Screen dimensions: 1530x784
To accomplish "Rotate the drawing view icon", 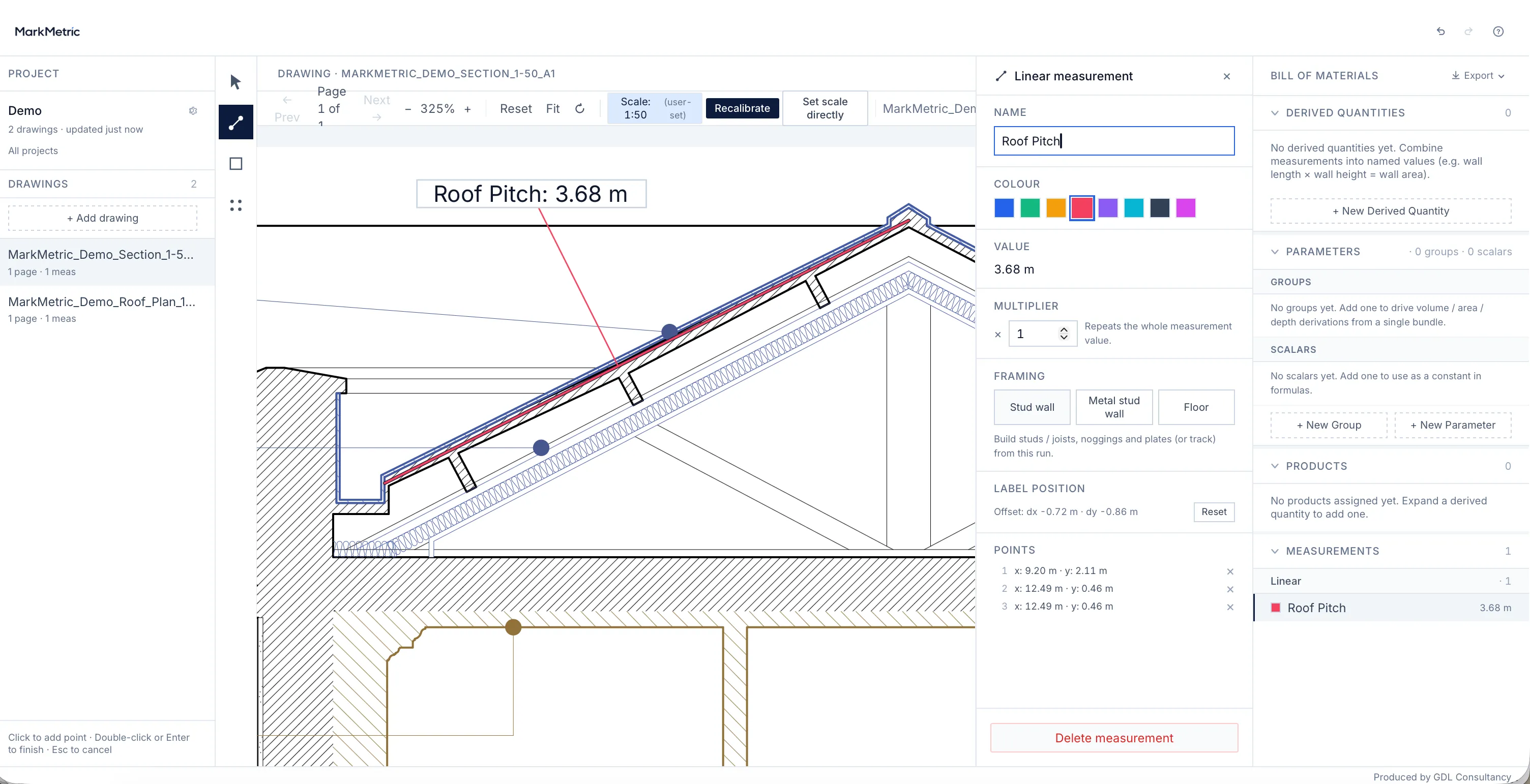I will 580,109.
